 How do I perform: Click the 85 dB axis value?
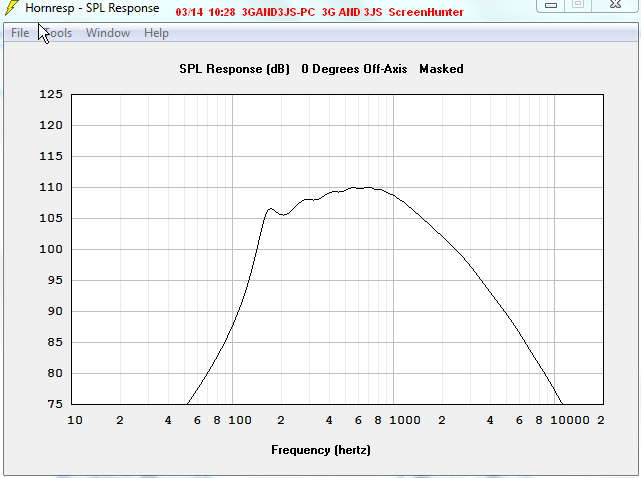pyautogui.click(x=55, y=342)
